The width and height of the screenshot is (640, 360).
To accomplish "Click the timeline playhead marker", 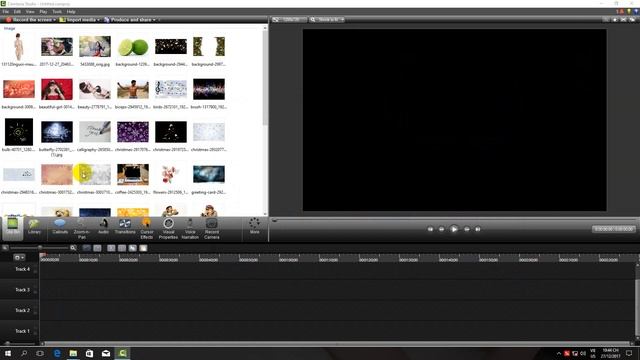I will 42,256.
